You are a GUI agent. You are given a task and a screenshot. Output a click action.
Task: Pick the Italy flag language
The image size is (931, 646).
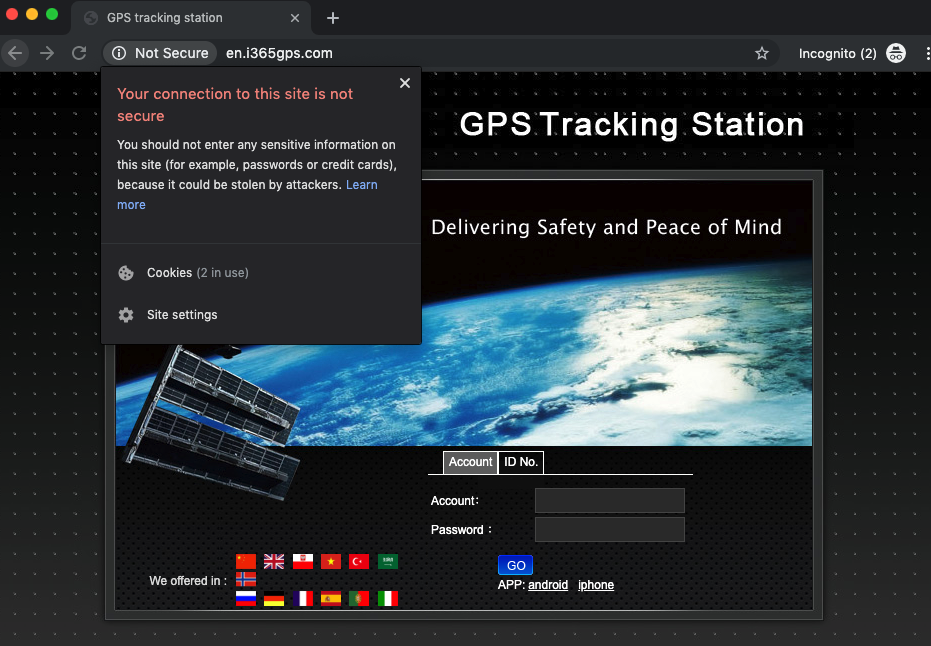pos(388,599)
